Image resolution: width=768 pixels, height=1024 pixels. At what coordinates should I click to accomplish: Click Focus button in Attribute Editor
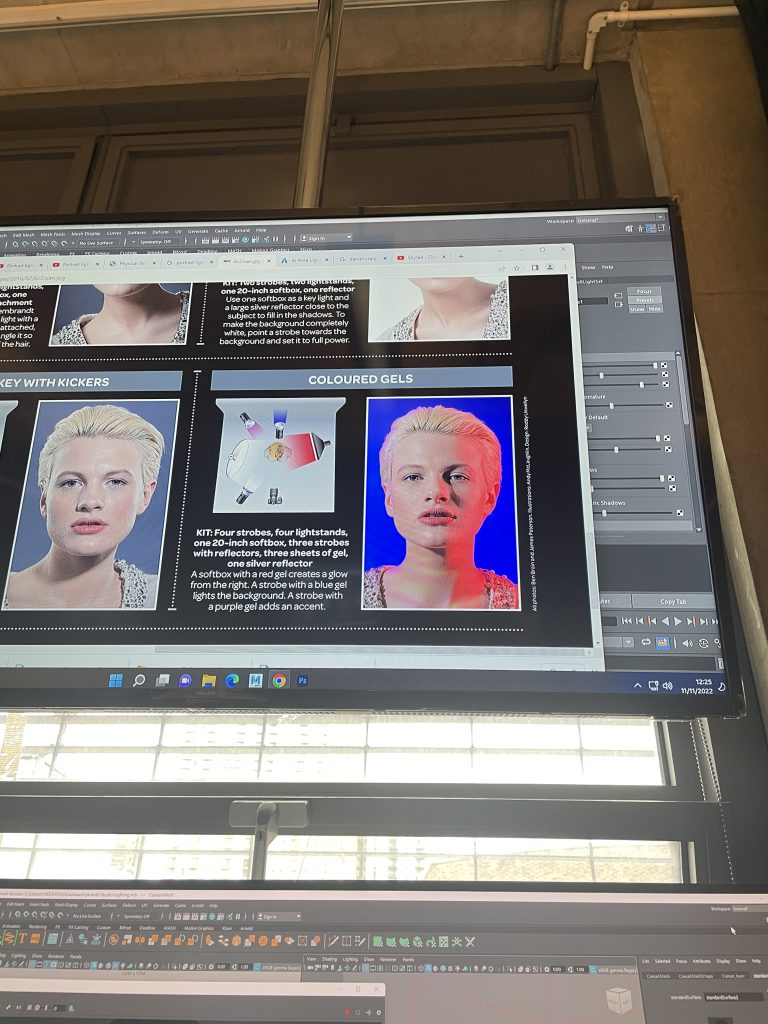[644, 291]
